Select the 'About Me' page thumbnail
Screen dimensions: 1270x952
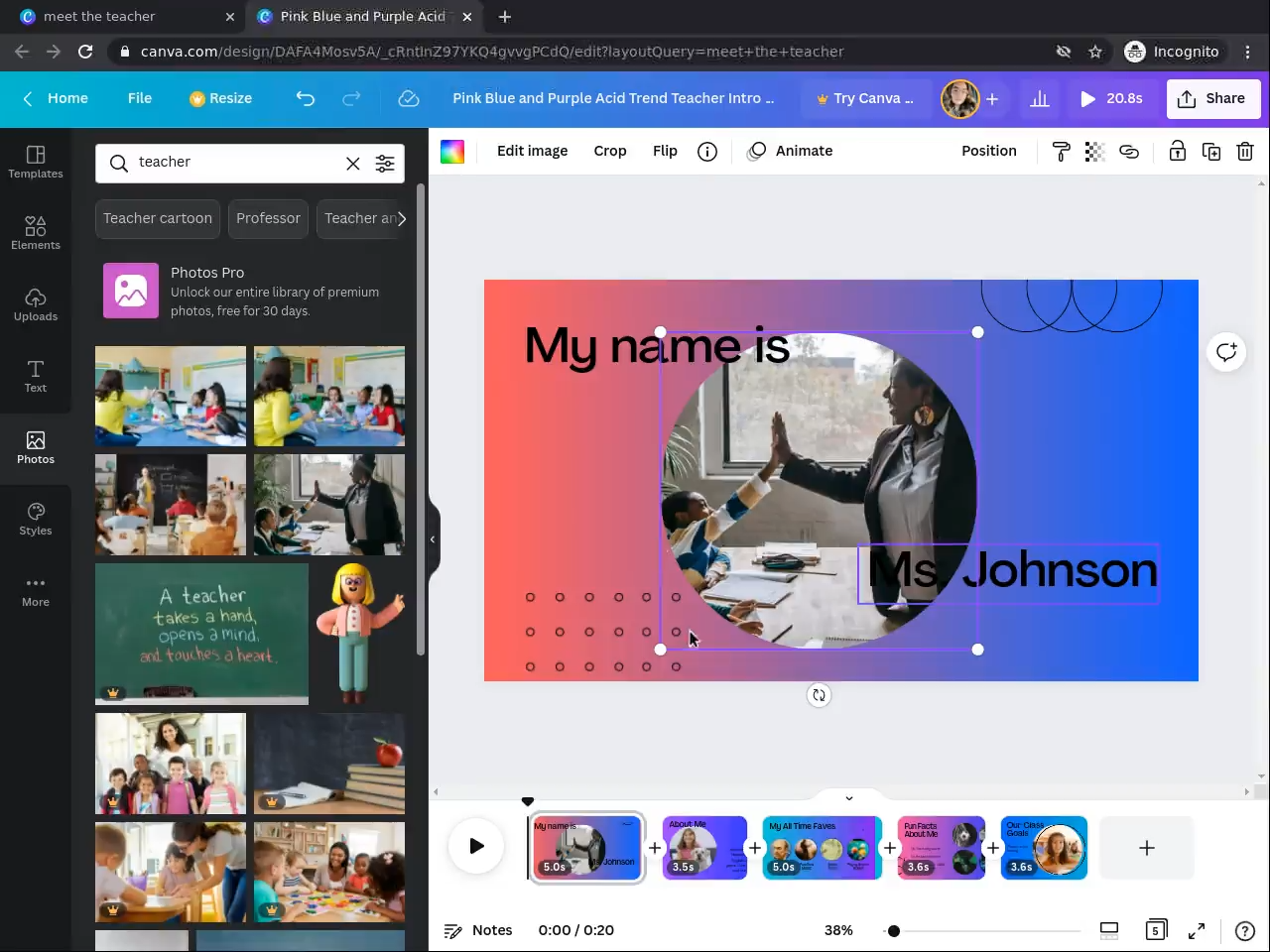(x=704, y=848)
